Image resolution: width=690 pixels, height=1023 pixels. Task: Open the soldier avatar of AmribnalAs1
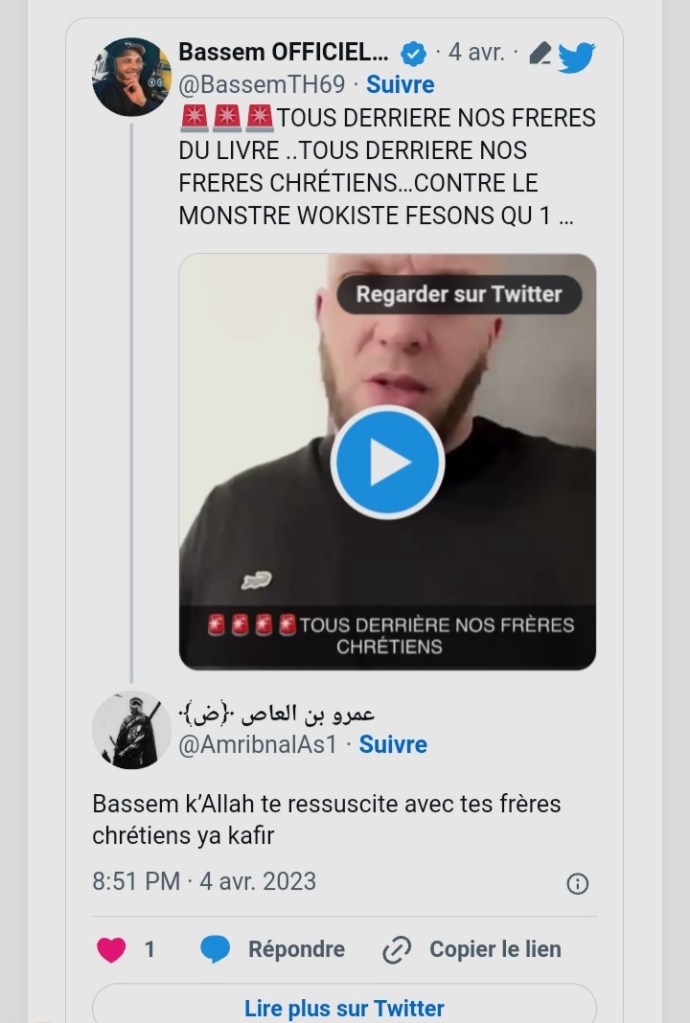tap(132, 729)
